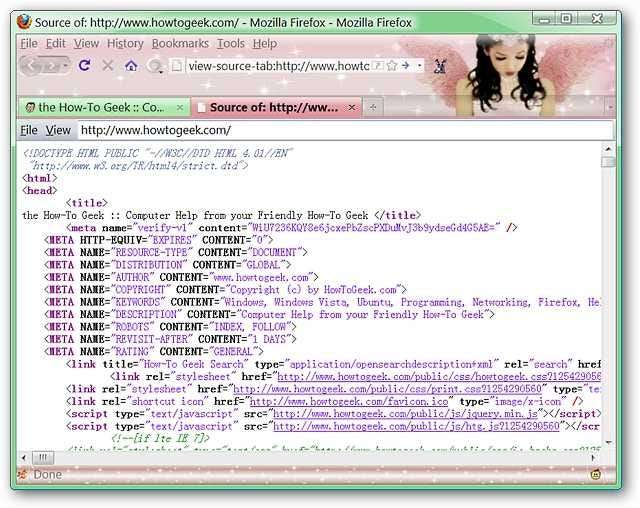Click the dark figure toolbar icon right of the address bar

[440, 66]
